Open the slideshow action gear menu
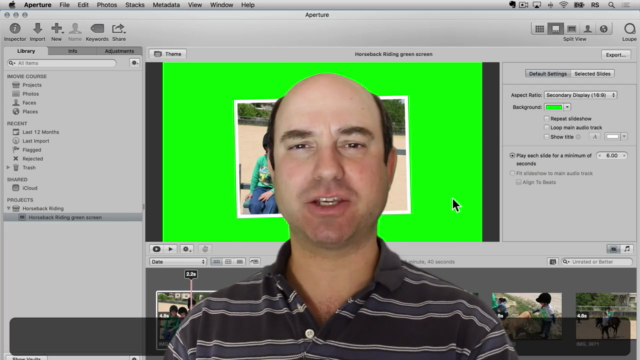 click(x=187, y=249)
